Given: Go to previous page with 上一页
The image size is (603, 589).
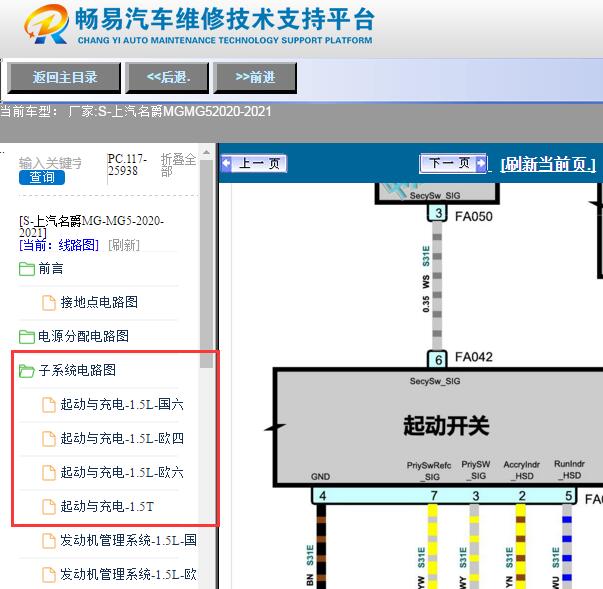Looking at the screenshot, I should [x=254, y=163].
